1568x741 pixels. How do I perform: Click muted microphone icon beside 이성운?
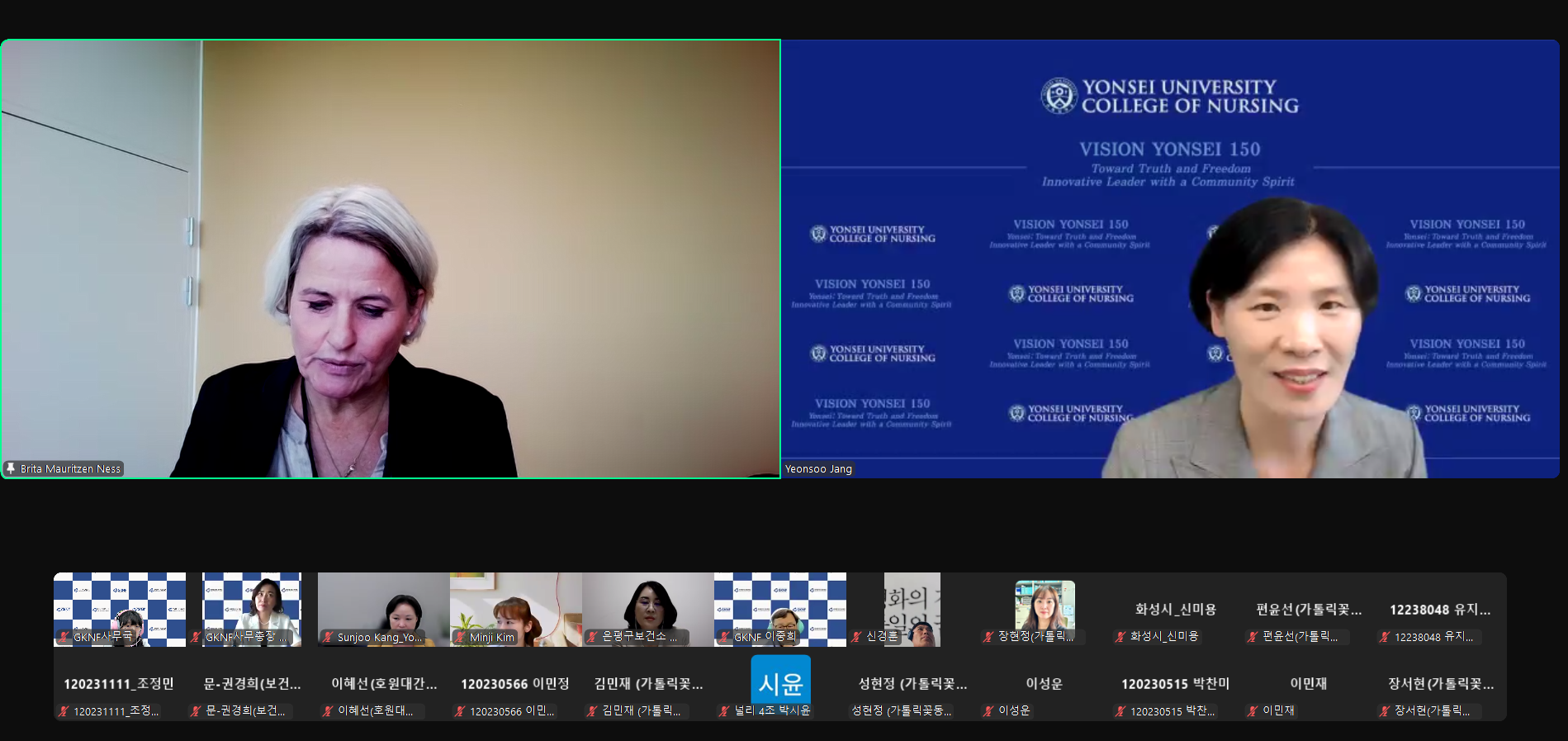click(988, 710)
